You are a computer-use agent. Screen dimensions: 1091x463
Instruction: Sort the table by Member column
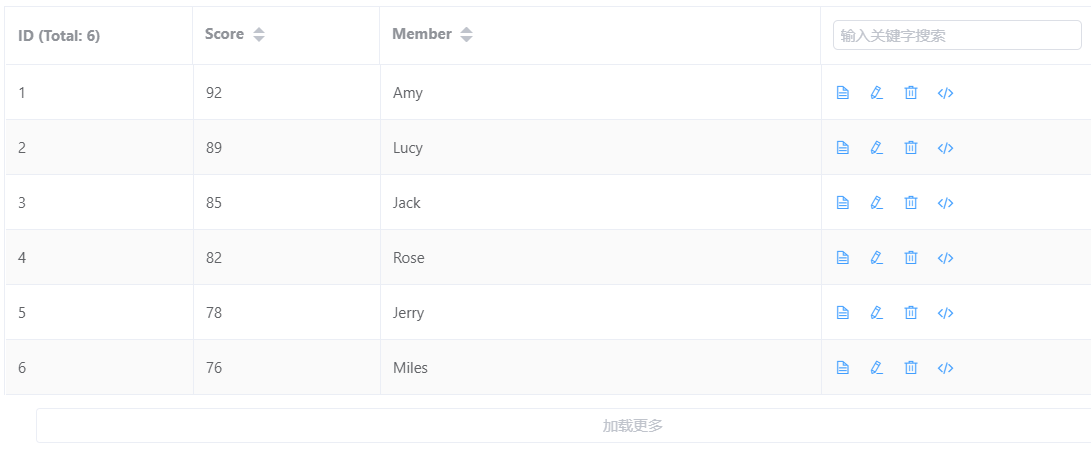466,35
